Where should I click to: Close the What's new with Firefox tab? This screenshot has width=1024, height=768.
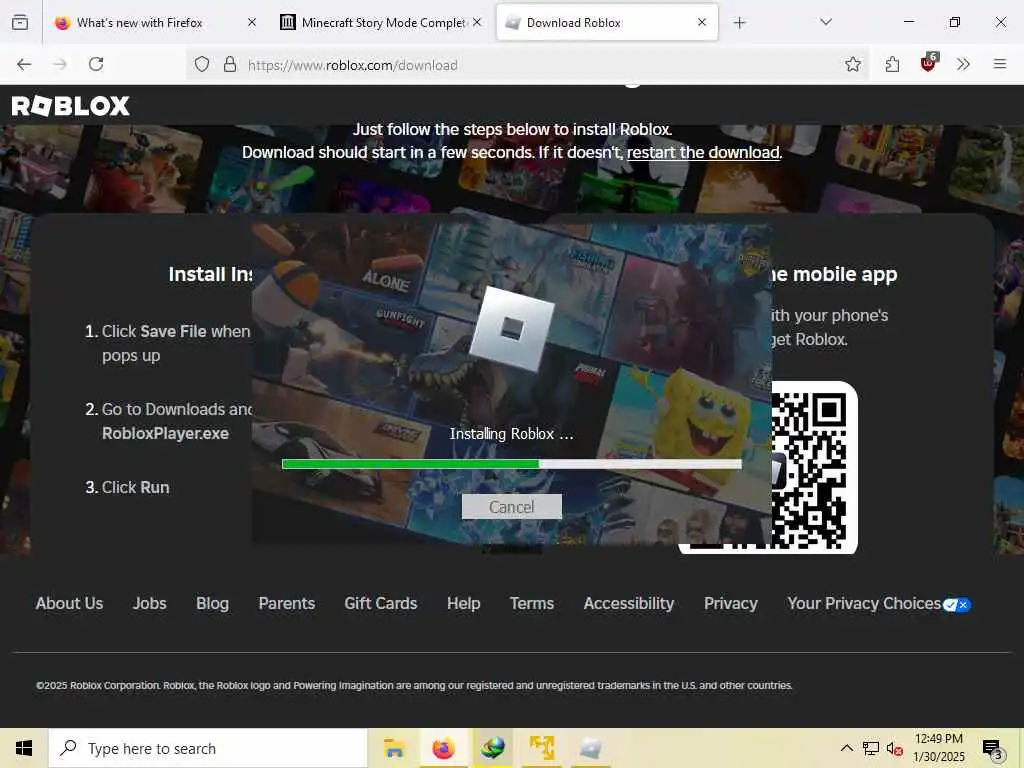tap(251, 22)
